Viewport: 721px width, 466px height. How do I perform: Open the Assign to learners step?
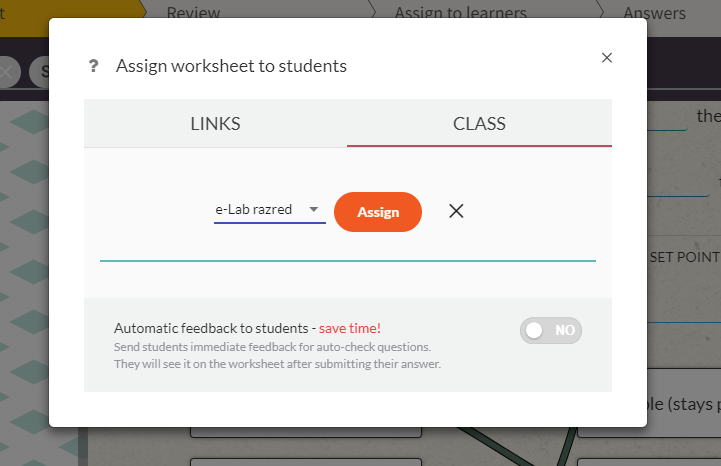460,13
